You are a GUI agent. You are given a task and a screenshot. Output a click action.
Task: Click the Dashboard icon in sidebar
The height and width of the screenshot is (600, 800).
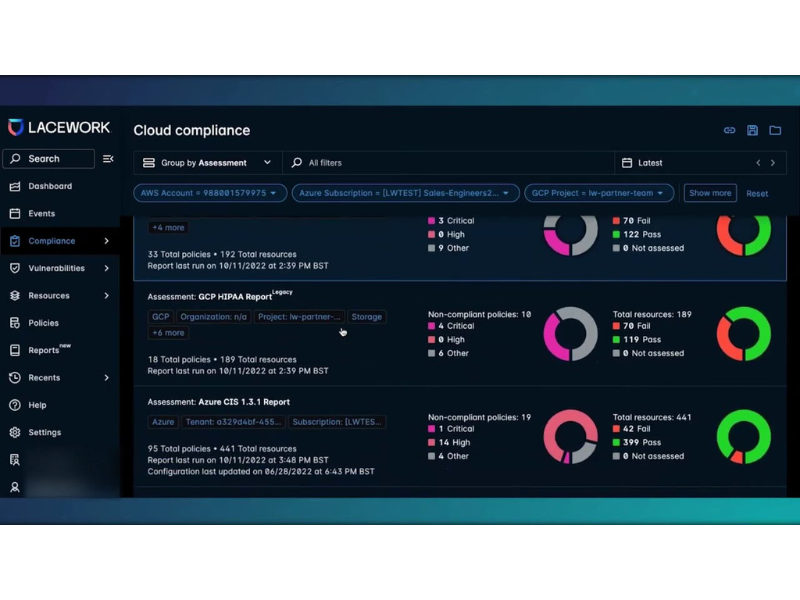15,186
